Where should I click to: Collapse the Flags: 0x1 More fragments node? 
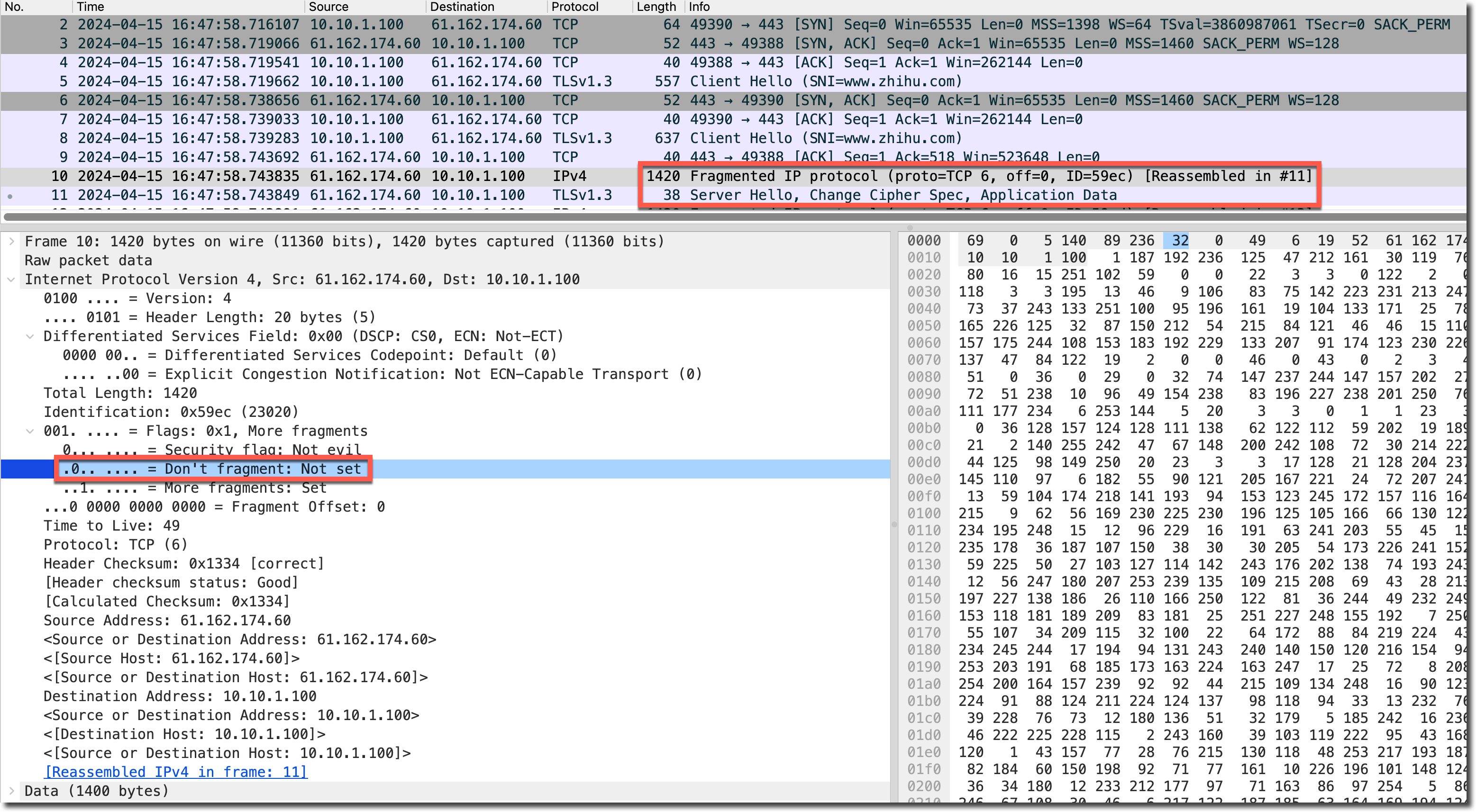pos(30,431)
